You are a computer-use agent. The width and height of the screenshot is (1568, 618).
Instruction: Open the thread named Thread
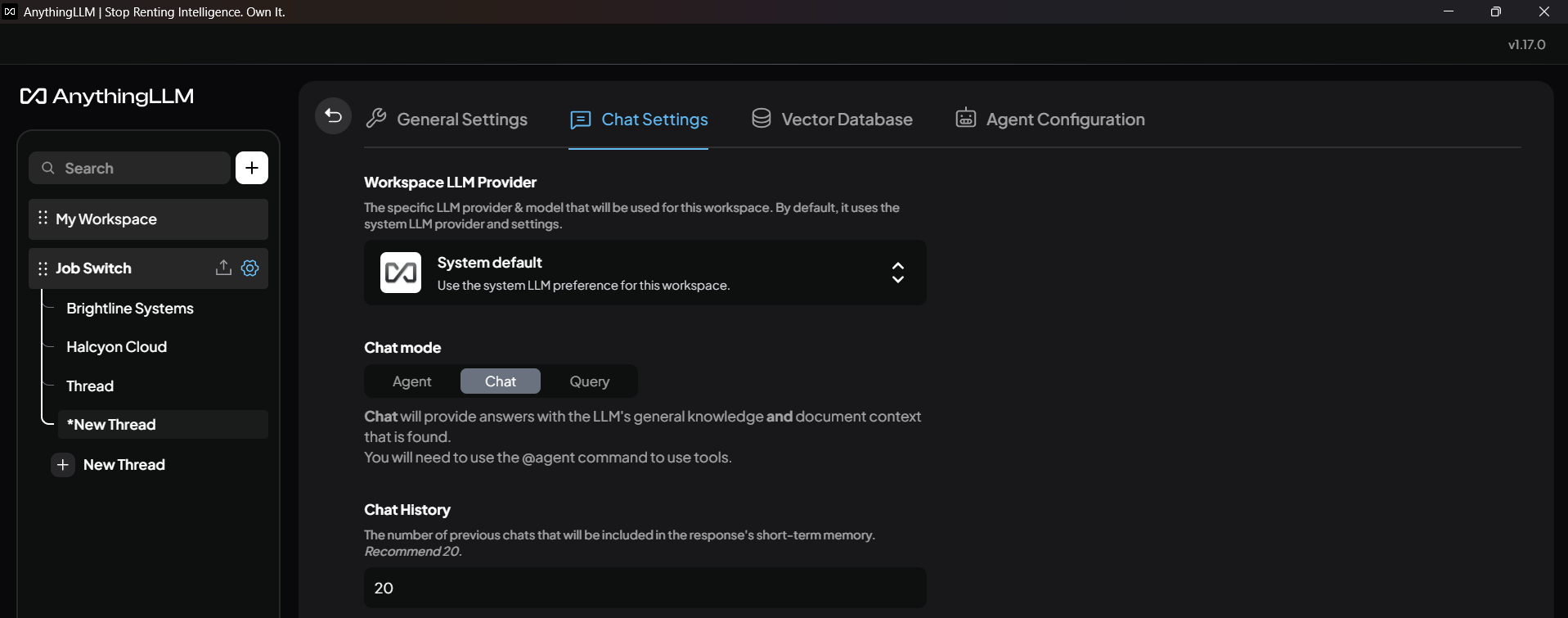pyautogui.click(x=90, y=386)
